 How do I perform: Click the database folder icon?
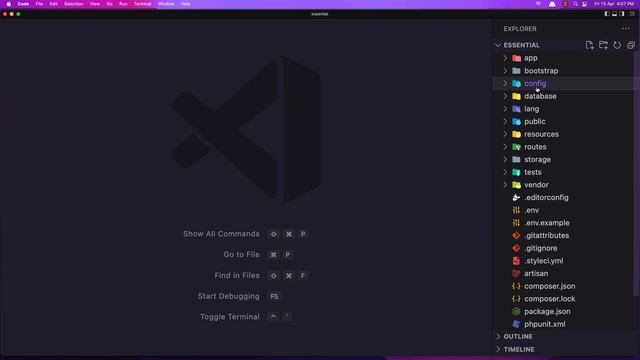click(x=516, y=96)
